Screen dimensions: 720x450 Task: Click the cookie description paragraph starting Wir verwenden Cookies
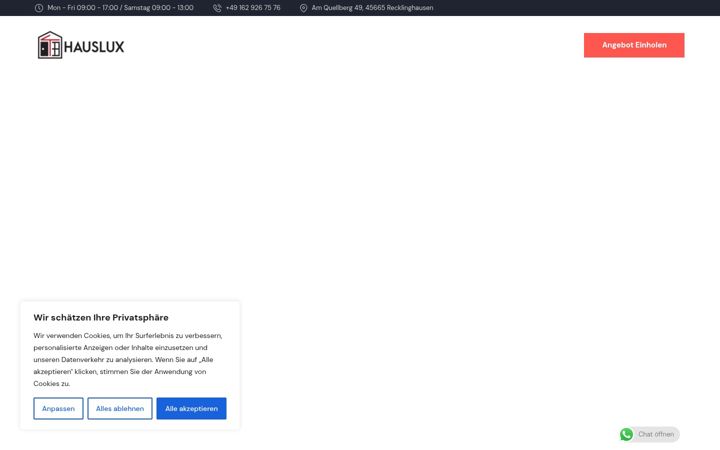128,360
